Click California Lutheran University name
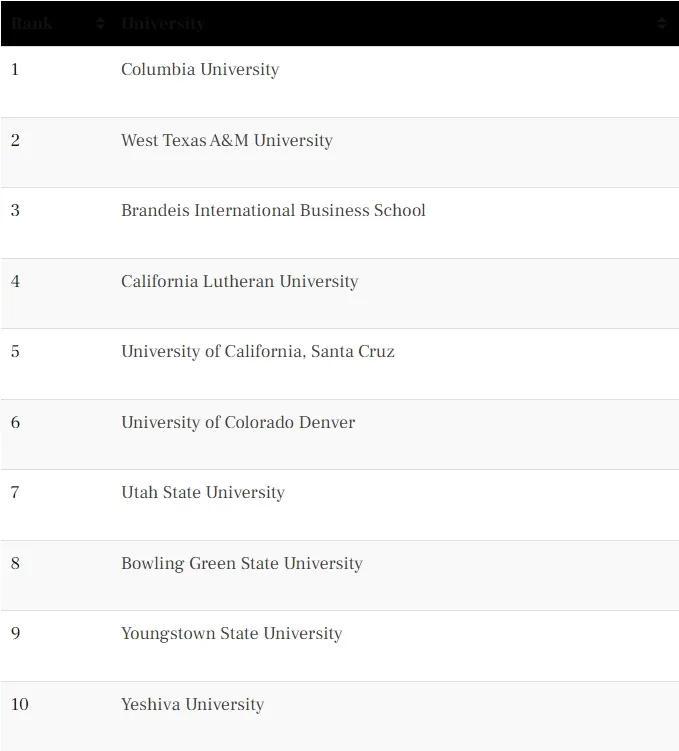Image resolution: width=679 pixels, height=751 pixels. [x=239, y=281]
